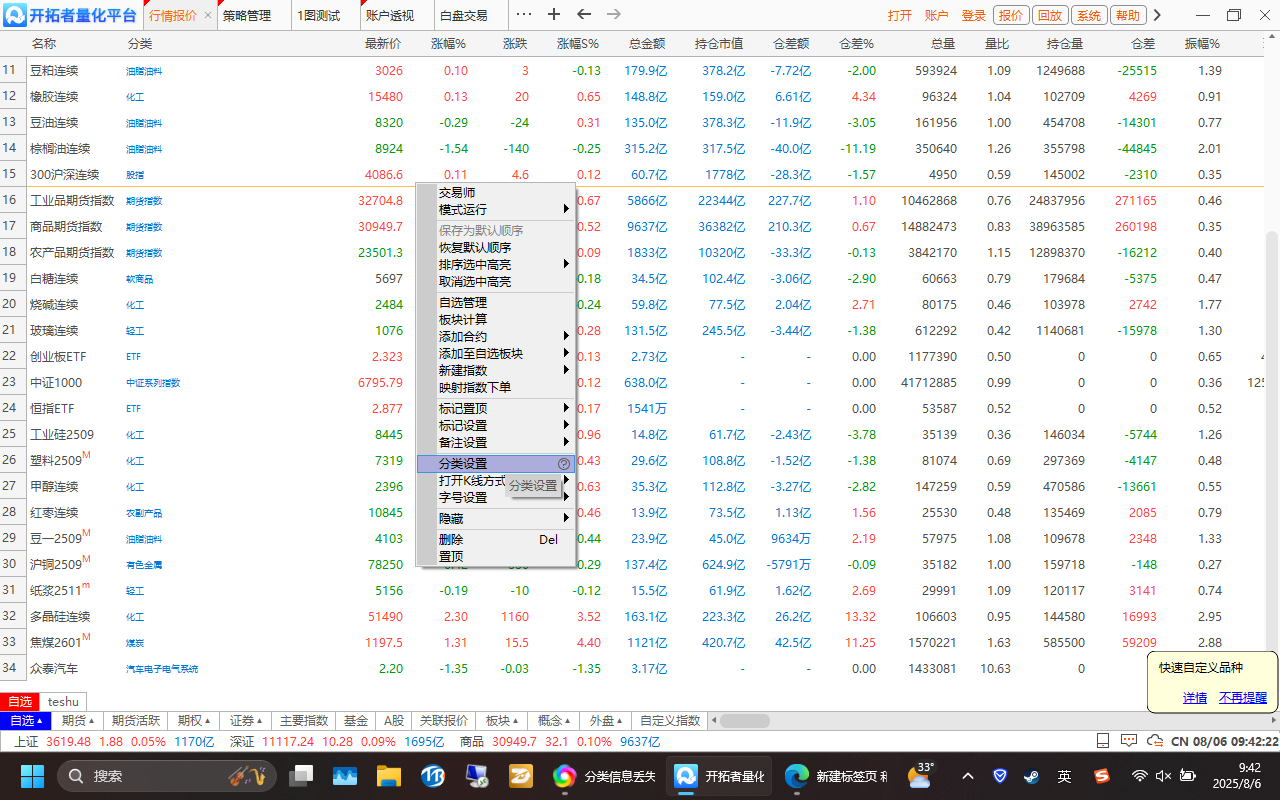Click 不再提醒 link in the popup
1280x800 pixels.
[x=1243, y=698]
